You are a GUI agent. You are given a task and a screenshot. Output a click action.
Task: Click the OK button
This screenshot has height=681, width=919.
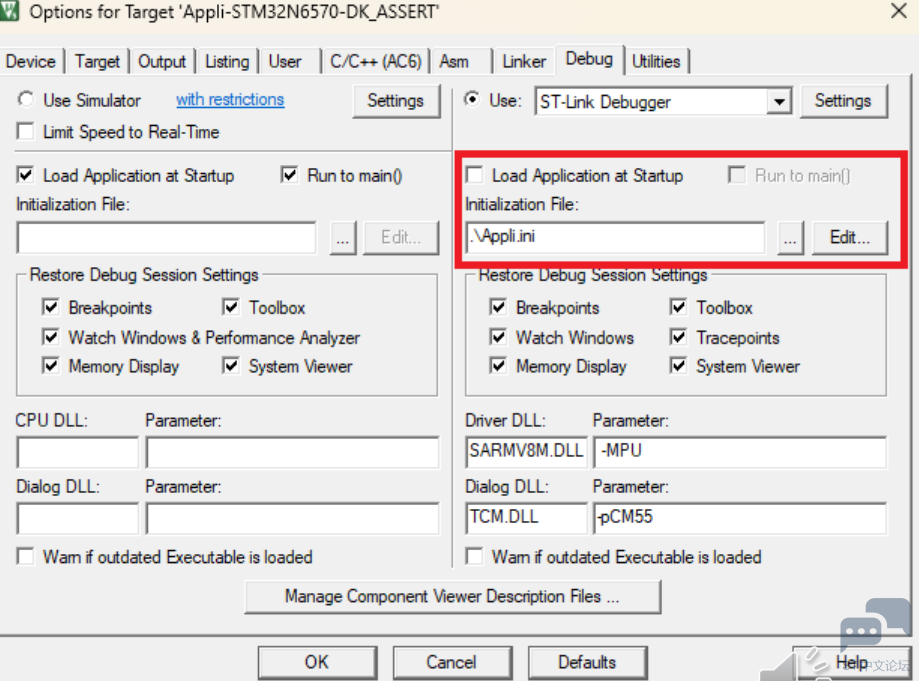317,662
